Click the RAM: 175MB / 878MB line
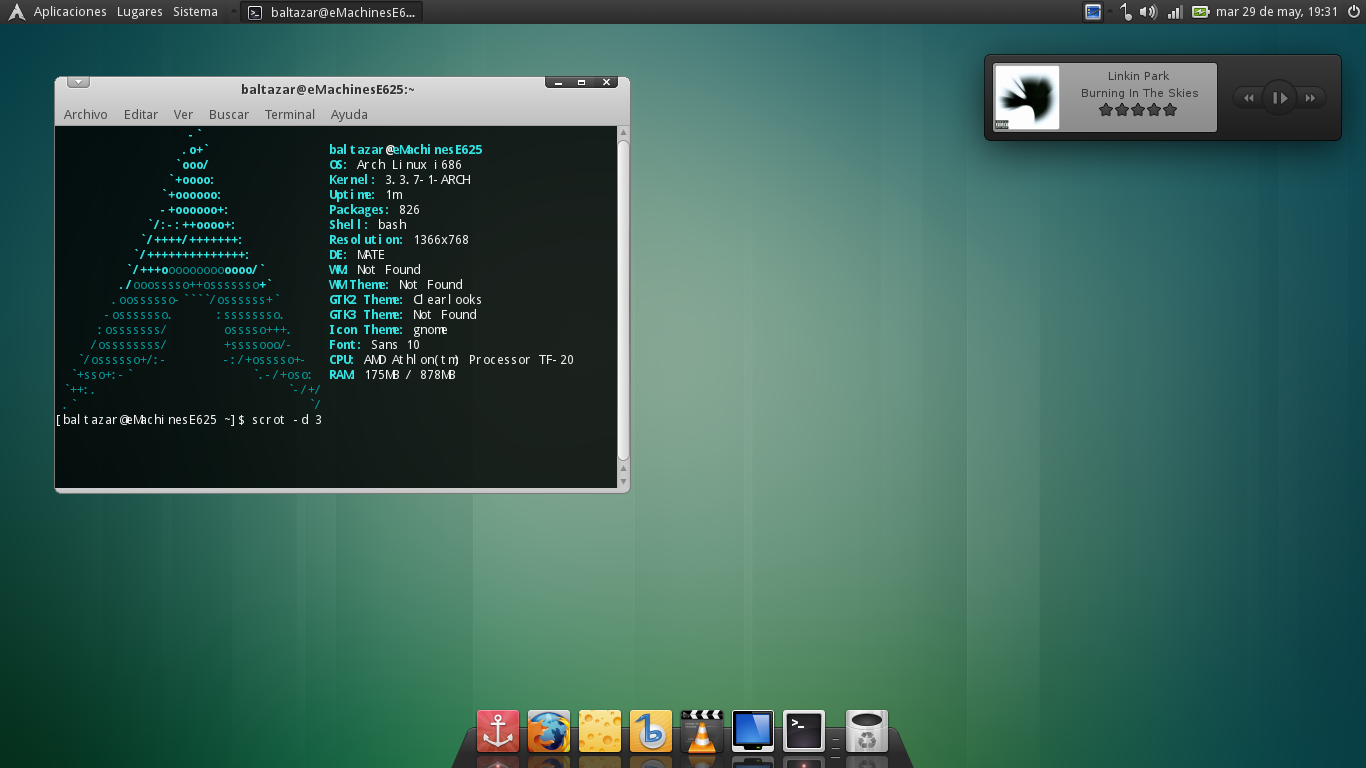1366x768 pixels. [392, 374]
